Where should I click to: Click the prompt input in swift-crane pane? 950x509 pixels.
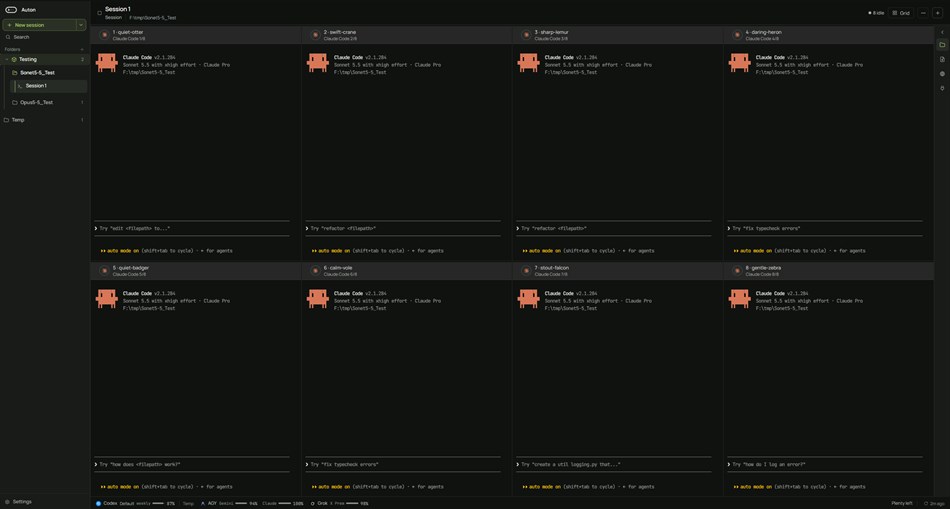(x=403, y=228)
